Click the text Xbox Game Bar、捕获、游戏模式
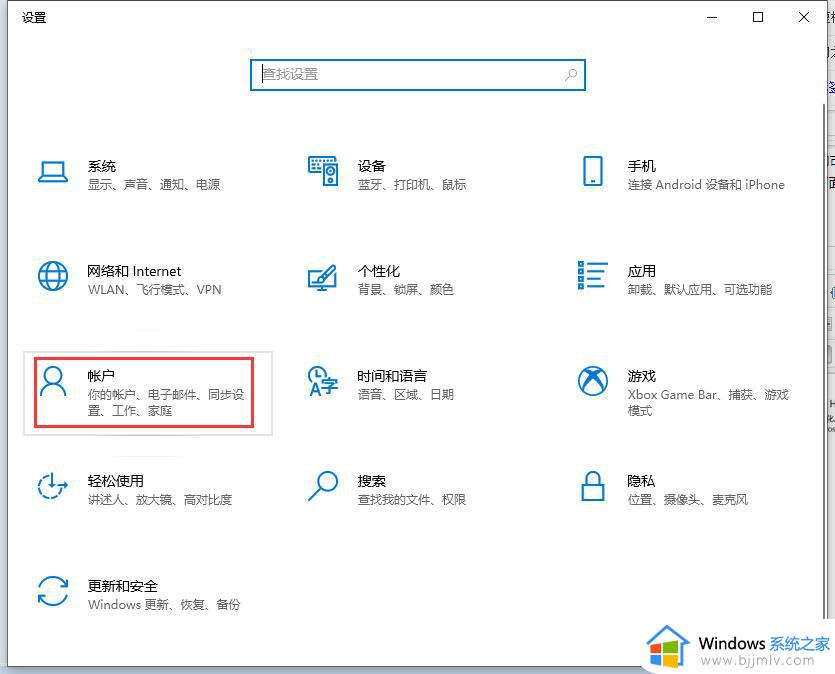 [x=708, y=402]
